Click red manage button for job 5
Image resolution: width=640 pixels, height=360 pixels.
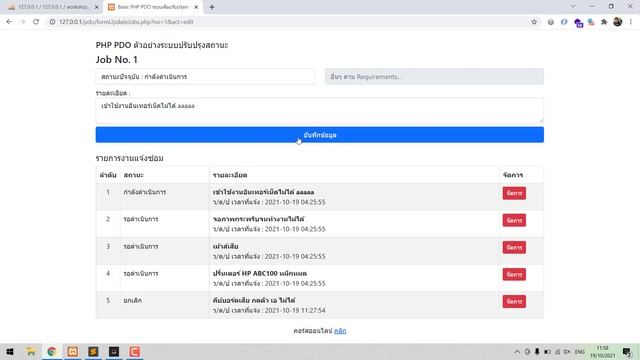click(x=514, y=302)
